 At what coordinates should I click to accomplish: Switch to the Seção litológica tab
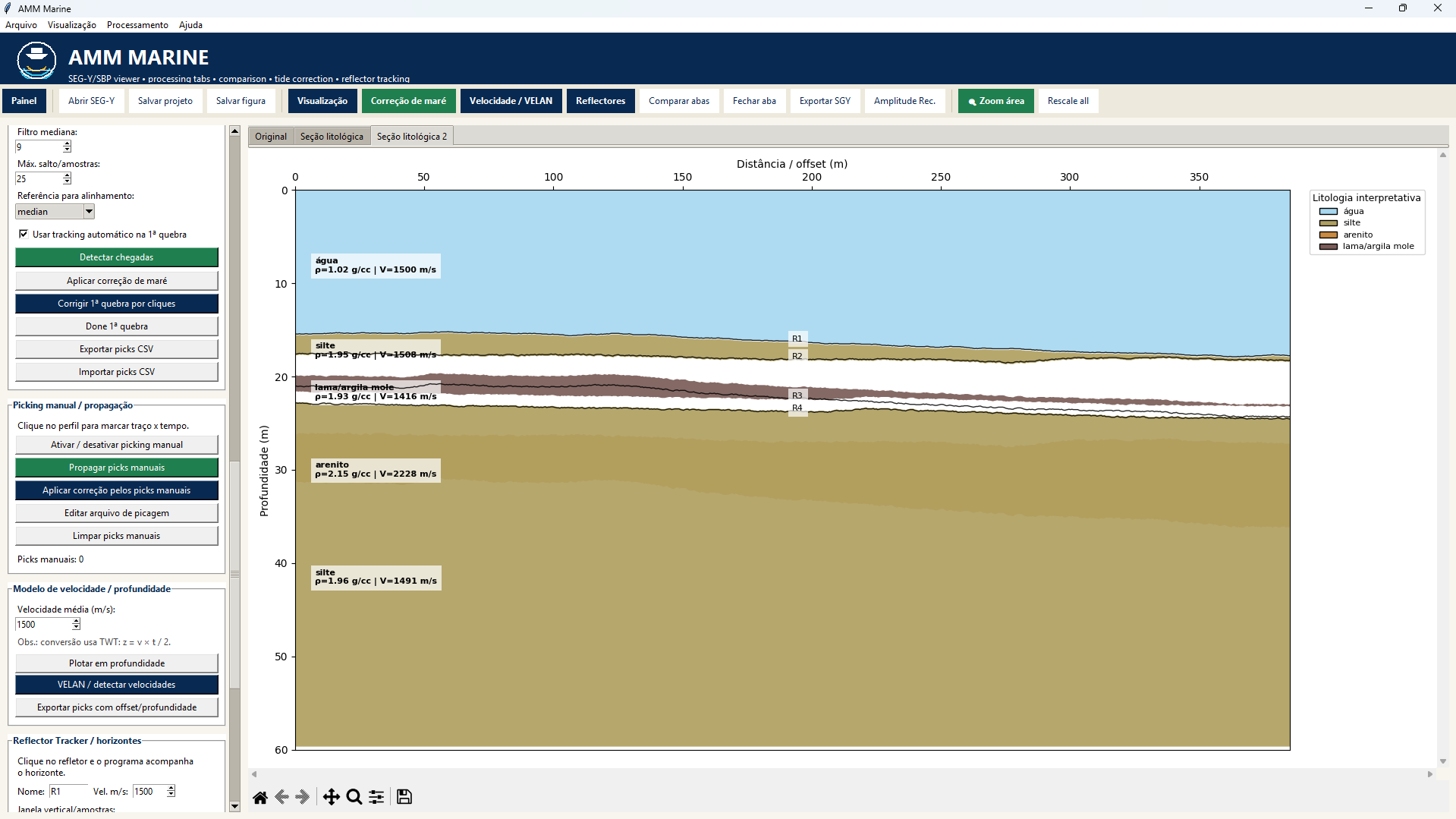332,137
